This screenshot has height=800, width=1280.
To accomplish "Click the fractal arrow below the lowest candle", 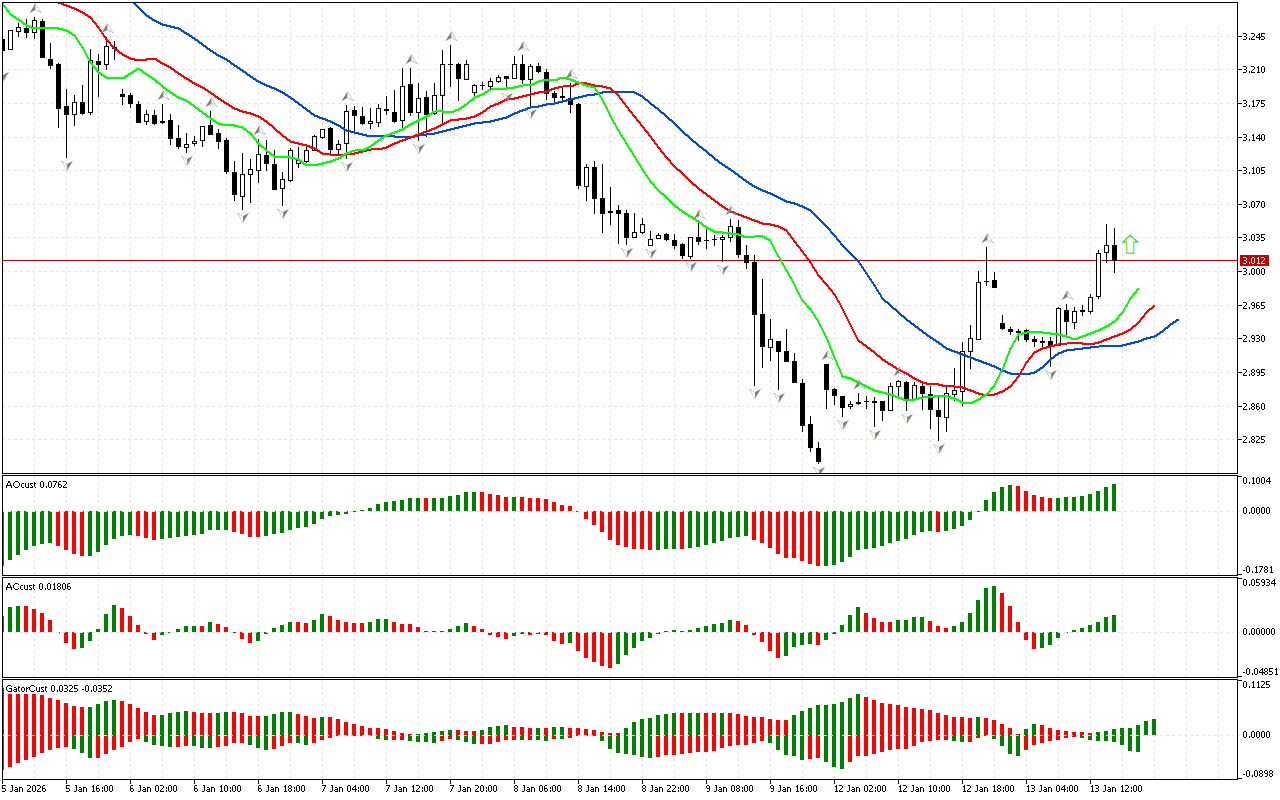I will (819, 468).
